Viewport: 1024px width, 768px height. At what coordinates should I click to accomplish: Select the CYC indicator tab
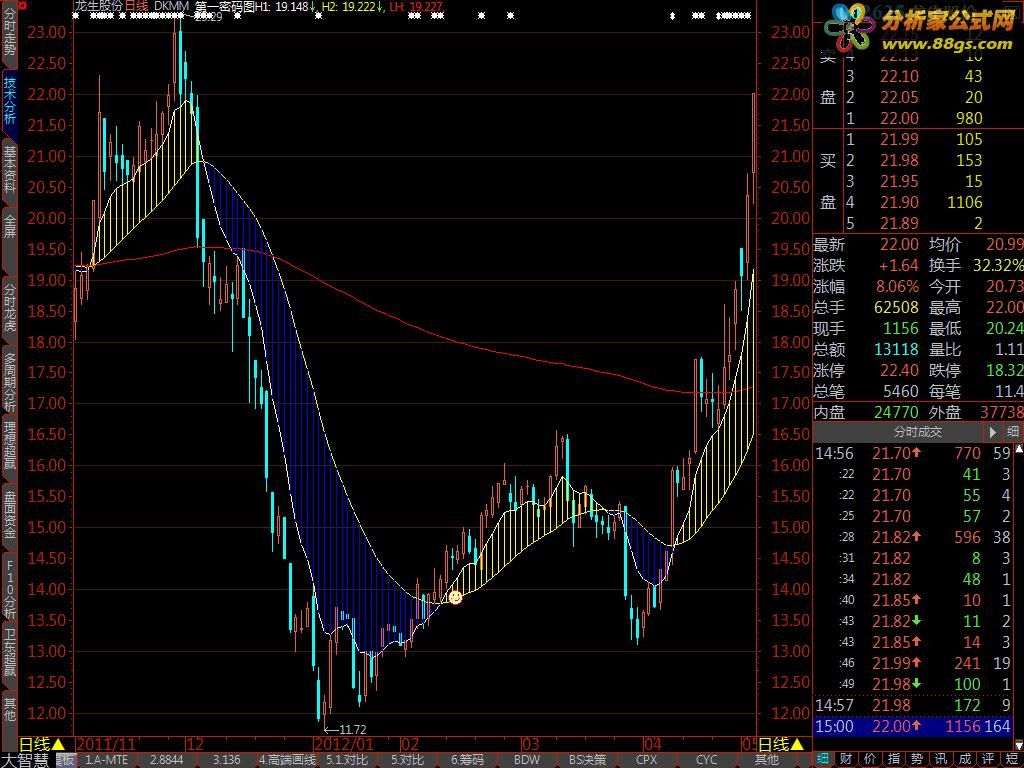(706, 760)
